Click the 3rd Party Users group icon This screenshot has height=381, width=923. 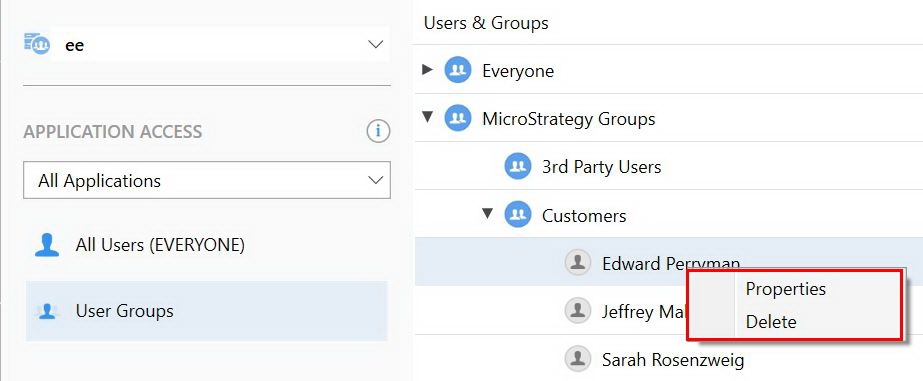tap(518, 167)
